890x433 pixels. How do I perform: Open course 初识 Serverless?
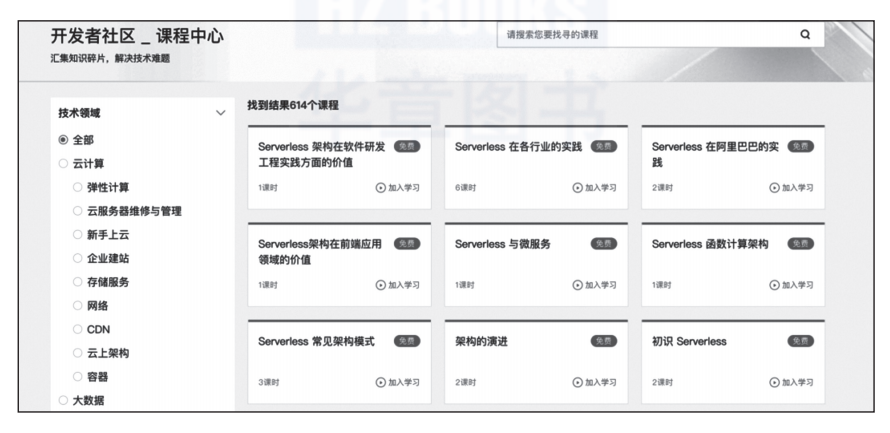point(689,341)
